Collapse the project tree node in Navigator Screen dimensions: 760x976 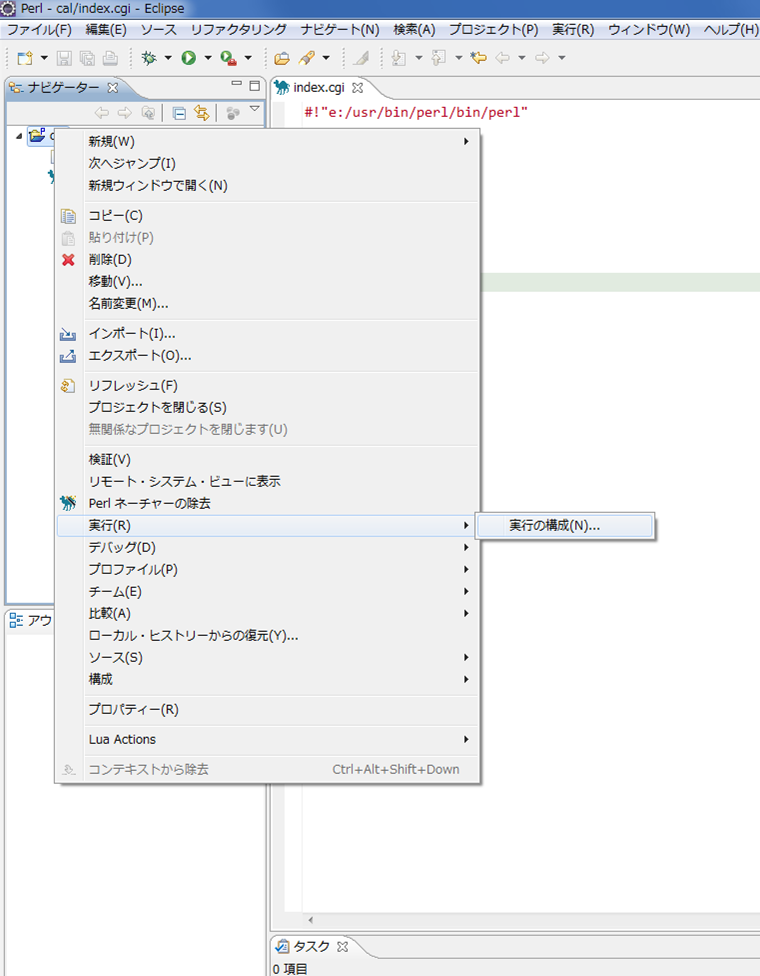(x=19, y=135)
